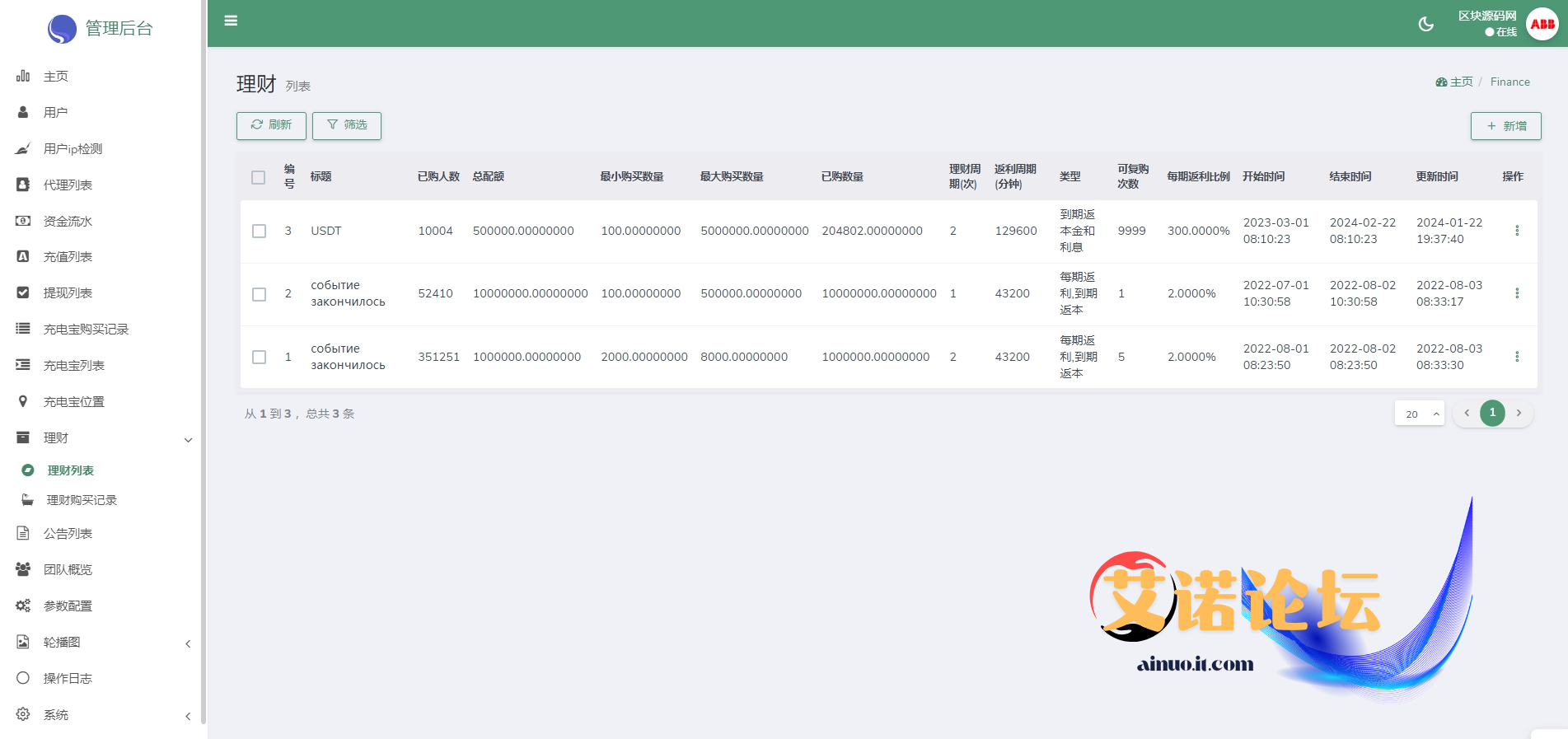This screenshot has height=739, width=1568.
Task: Click the 主页 bar-chart icon in sidebar
Action: click(23, 76)
